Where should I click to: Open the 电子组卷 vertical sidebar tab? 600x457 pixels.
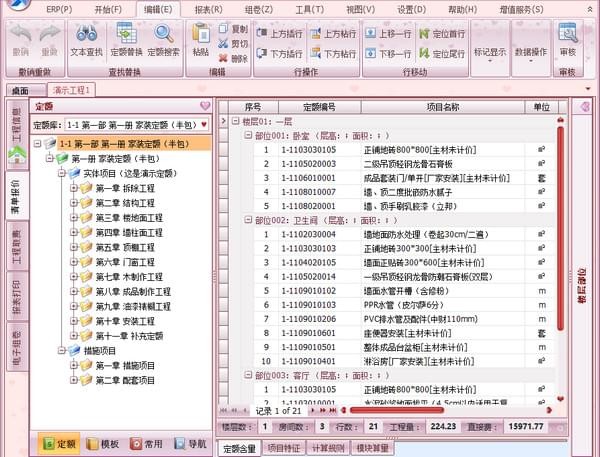[17, 347]
